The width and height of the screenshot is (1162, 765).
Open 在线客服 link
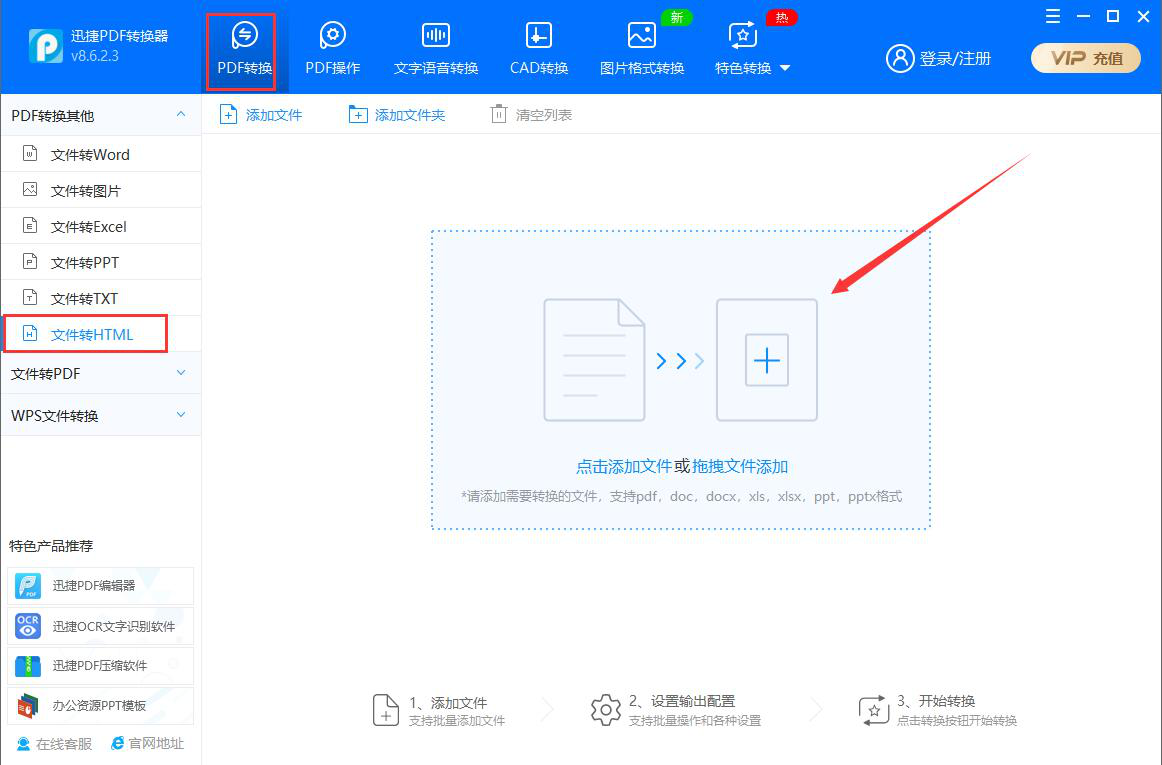(55, 744)
